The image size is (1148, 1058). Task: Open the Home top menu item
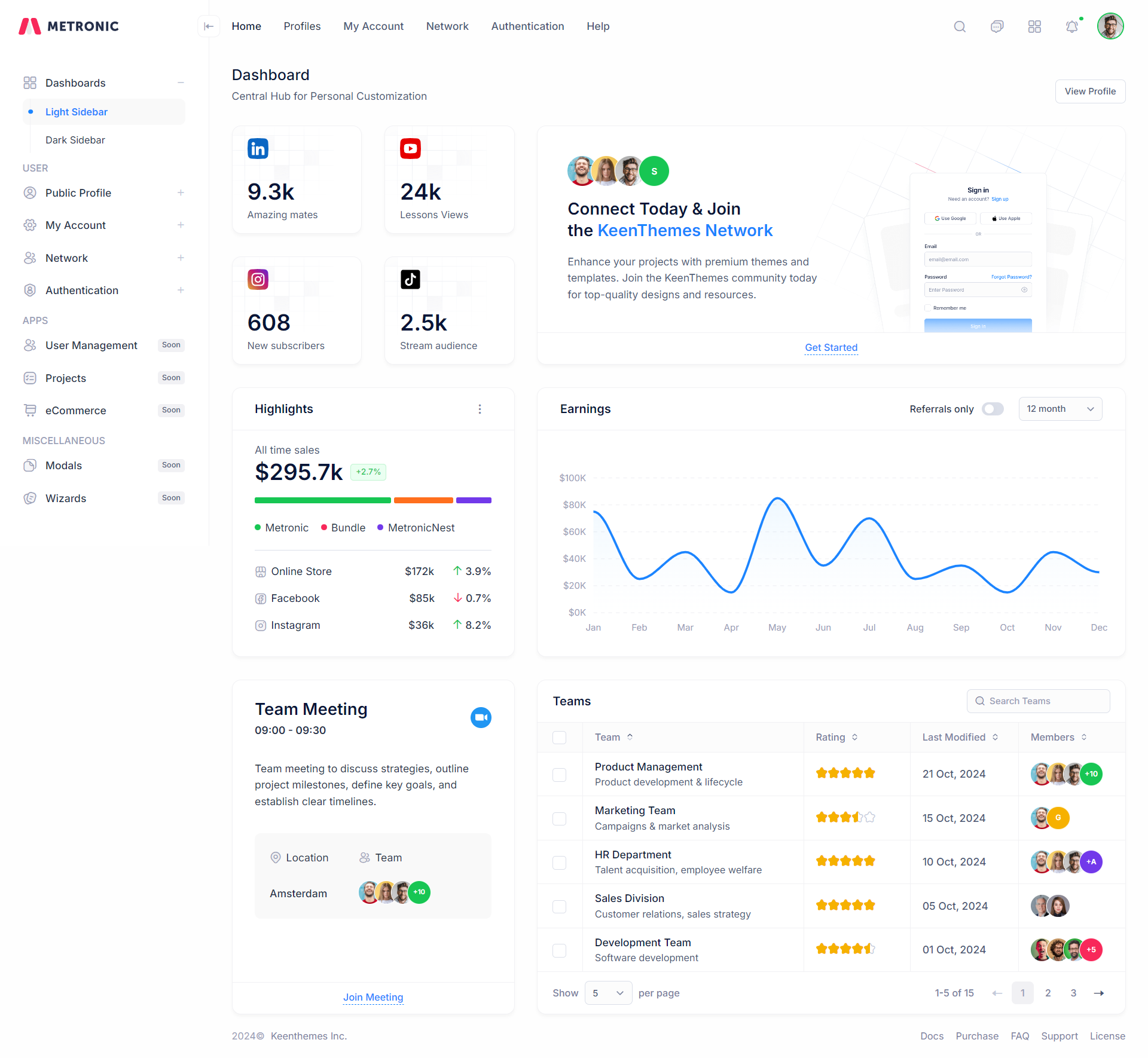point(246,26)
